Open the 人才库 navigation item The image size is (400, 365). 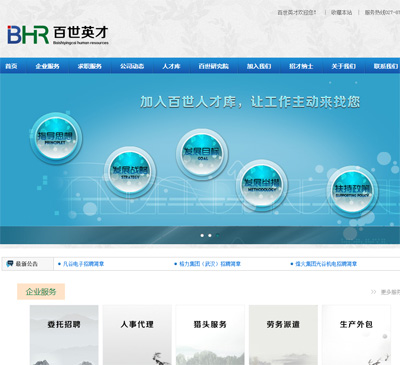[171, 66]
